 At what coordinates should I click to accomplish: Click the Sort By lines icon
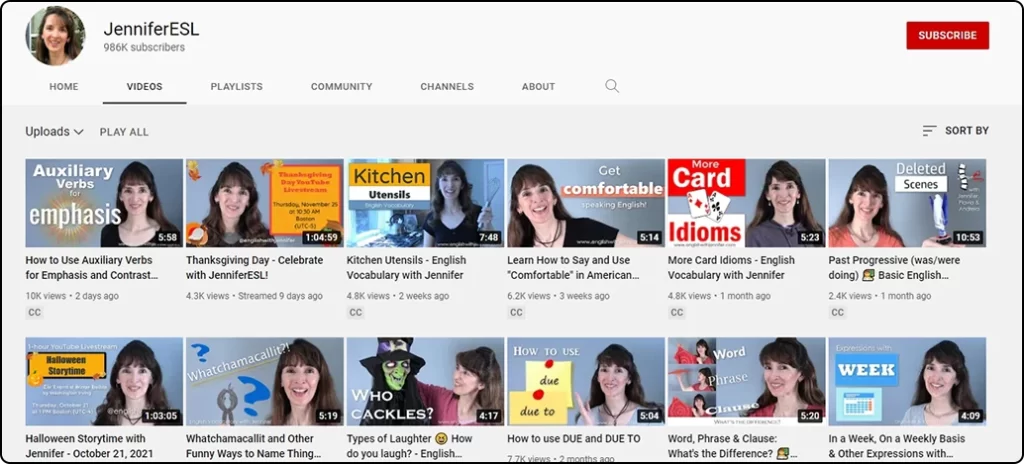pos(929,131)
